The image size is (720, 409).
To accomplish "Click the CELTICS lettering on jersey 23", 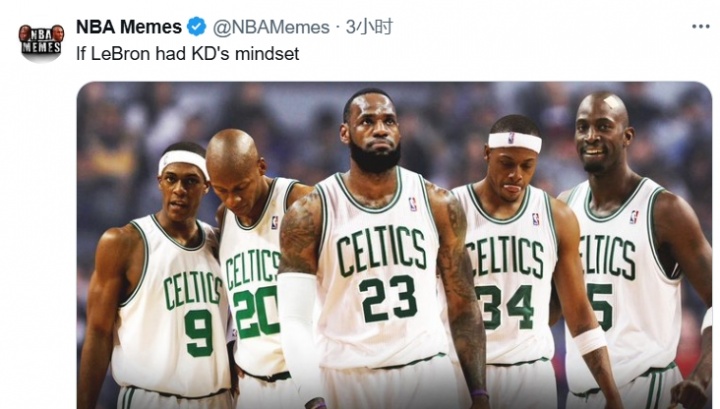I will 381,250.
